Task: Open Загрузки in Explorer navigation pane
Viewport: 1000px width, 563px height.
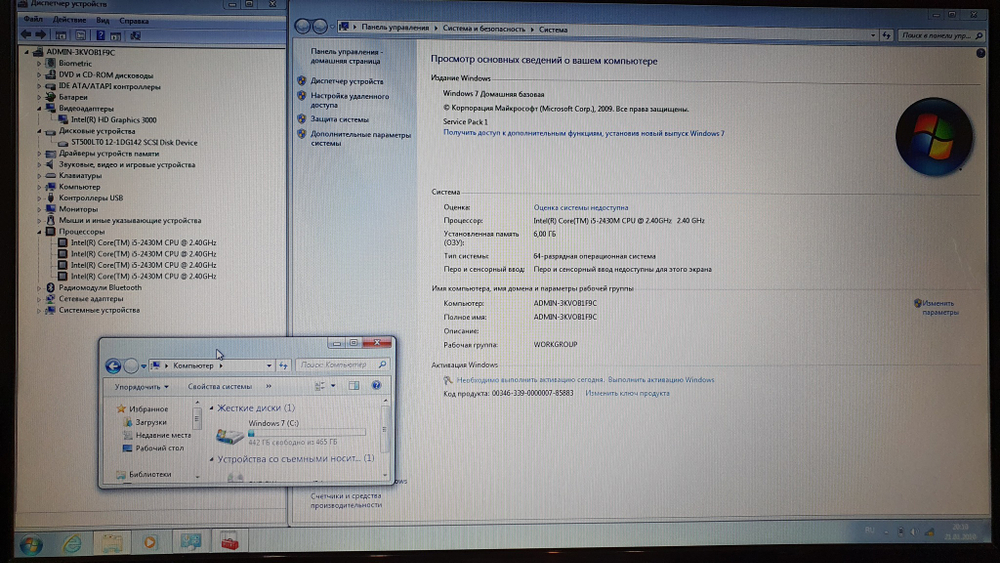Action: tap(151, 422)
